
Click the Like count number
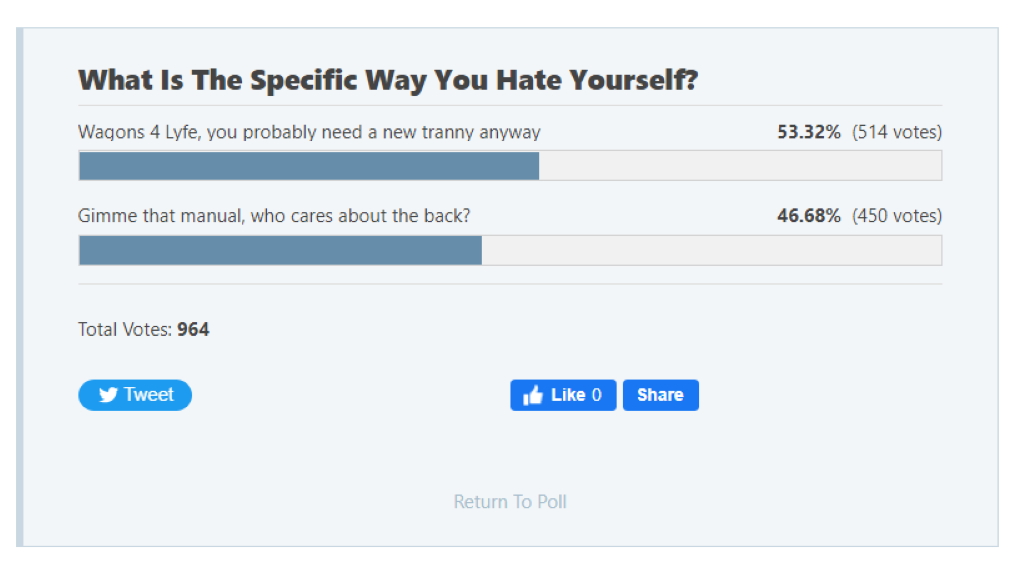click(597, 395)
